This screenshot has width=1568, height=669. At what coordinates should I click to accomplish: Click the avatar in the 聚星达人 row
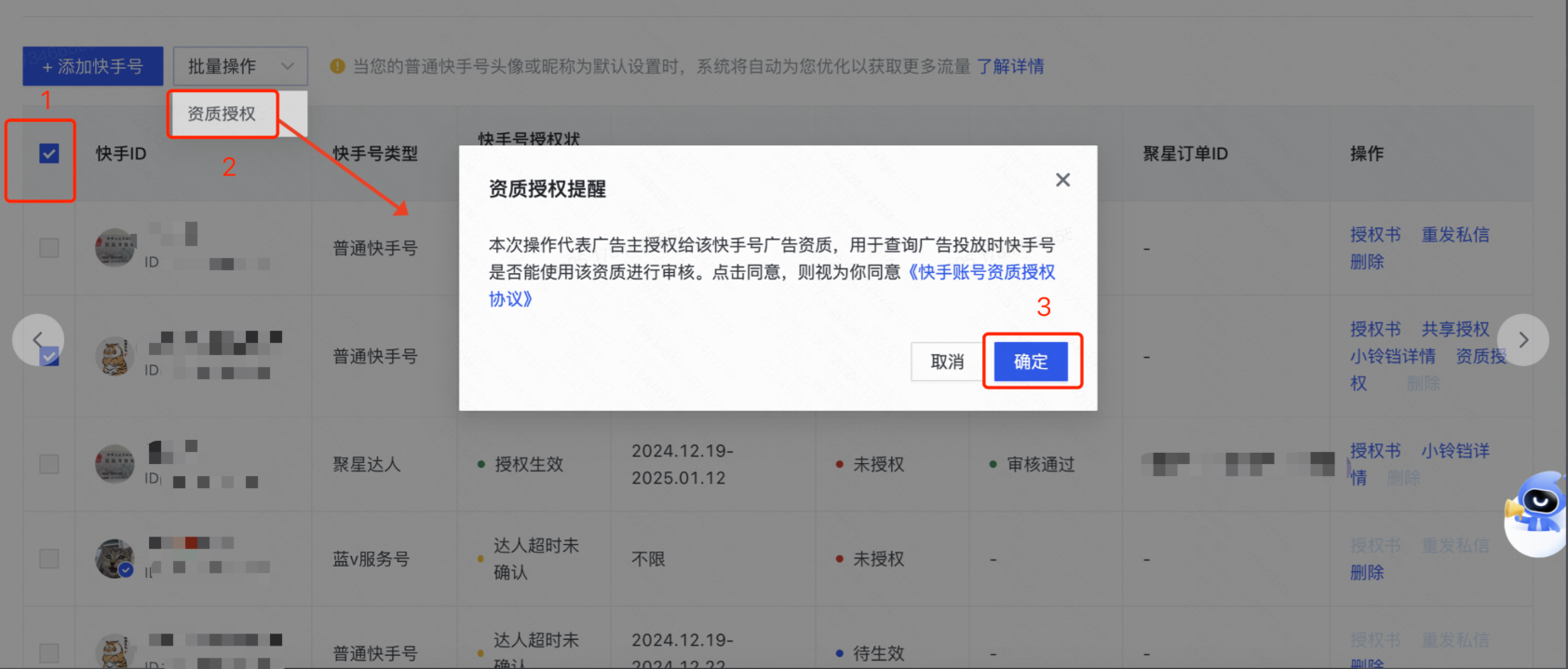point(115,464)
